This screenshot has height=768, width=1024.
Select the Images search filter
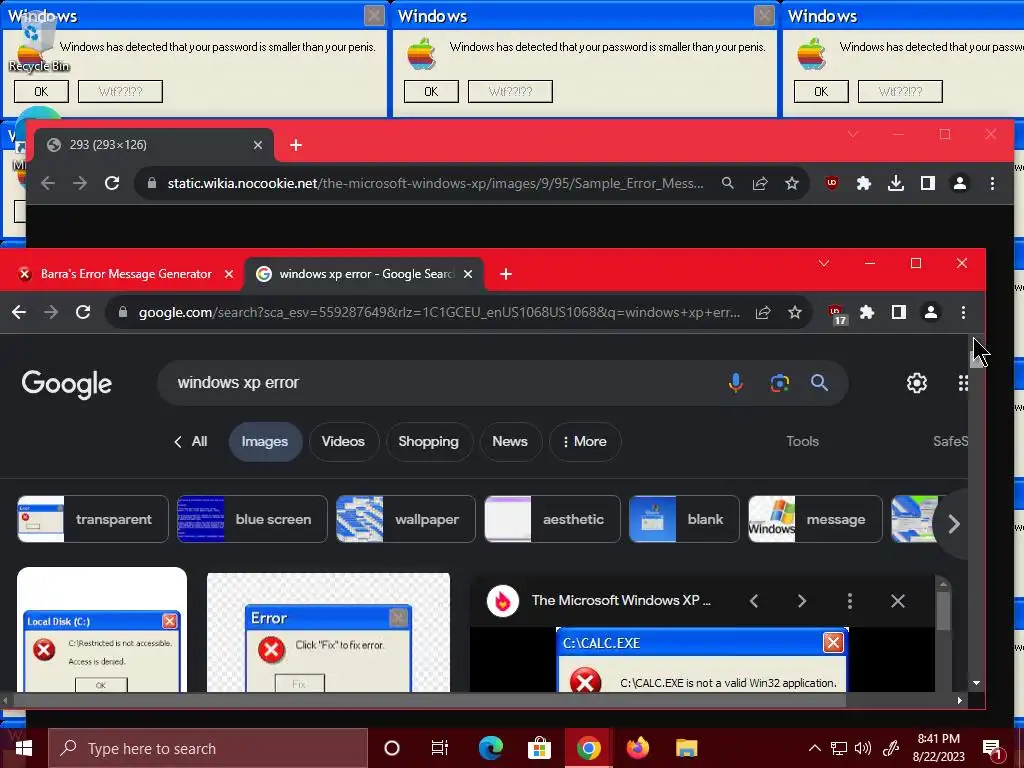(x=265, y=441)
